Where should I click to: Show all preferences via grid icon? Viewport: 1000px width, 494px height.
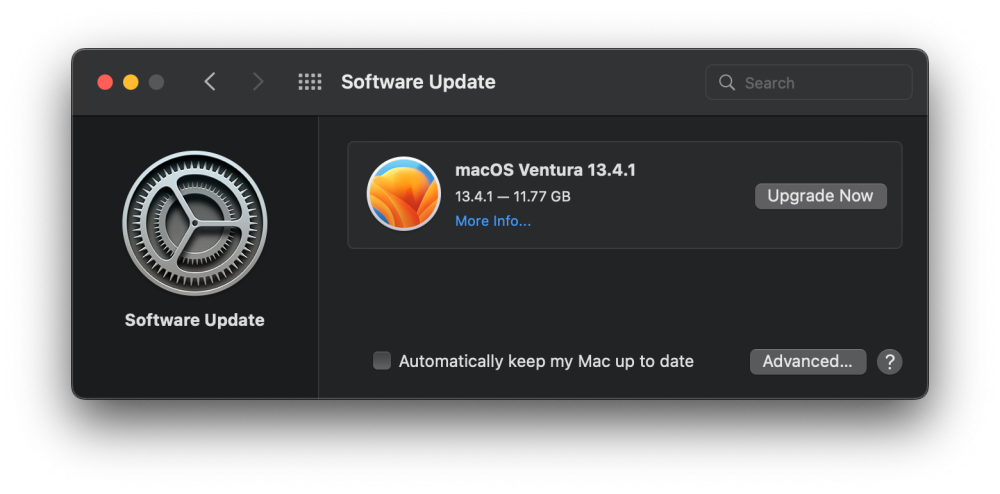(310, 82)
